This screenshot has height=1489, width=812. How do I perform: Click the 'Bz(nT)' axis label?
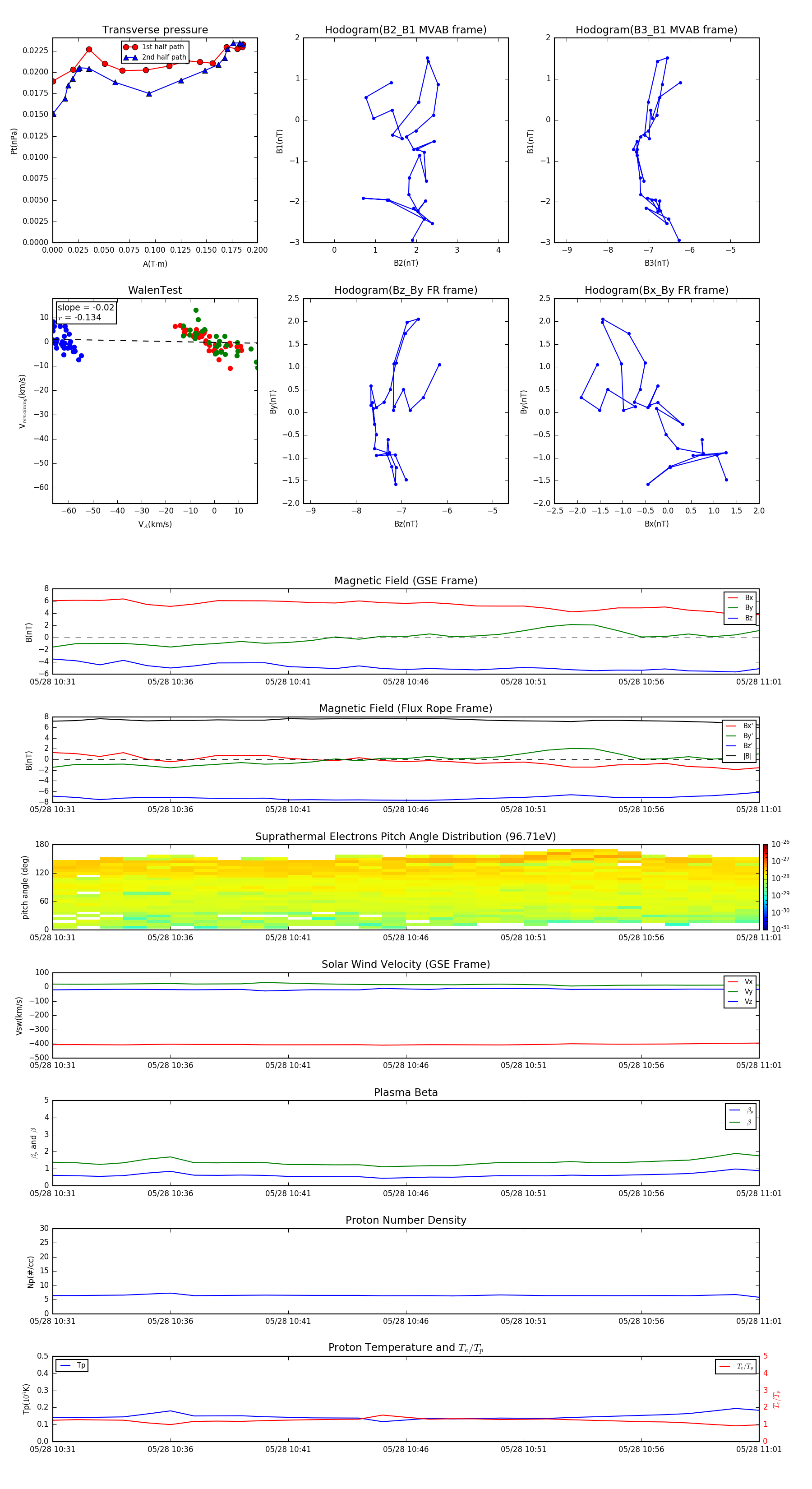click(406, 524)
